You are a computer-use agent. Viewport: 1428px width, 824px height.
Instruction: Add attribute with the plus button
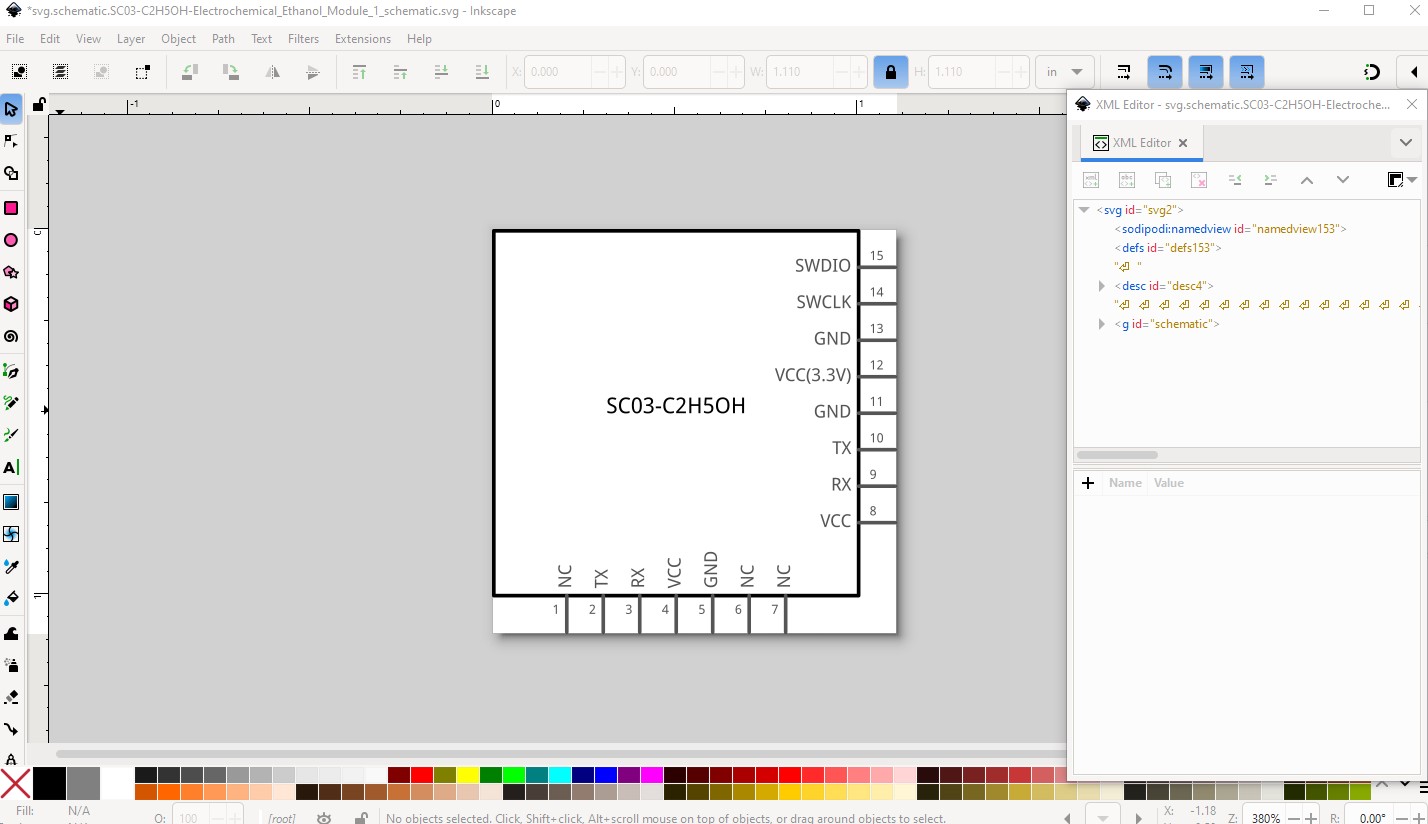coord(1088,483)
